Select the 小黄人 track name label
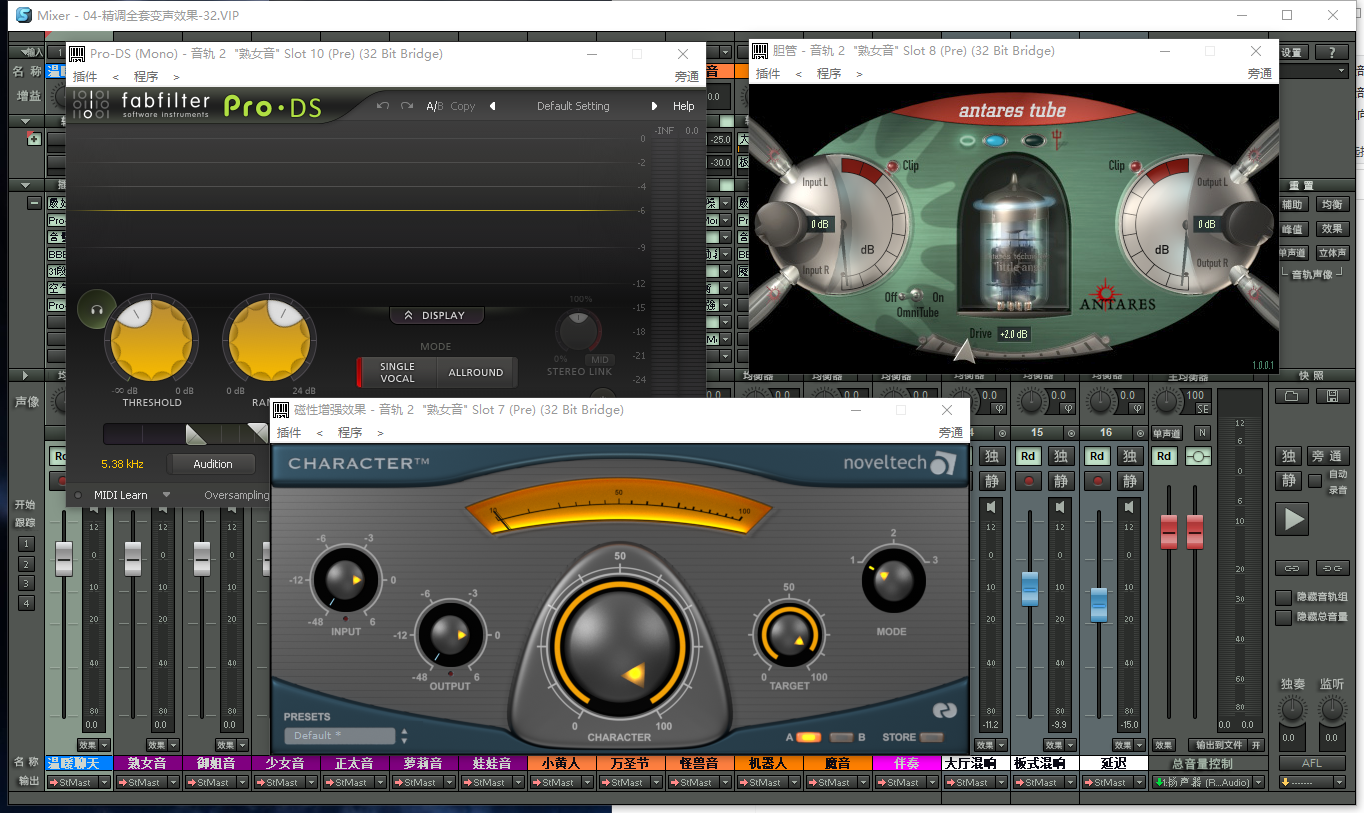The width and height of the screenshot is (1364, 813). (x=561, y=763)
